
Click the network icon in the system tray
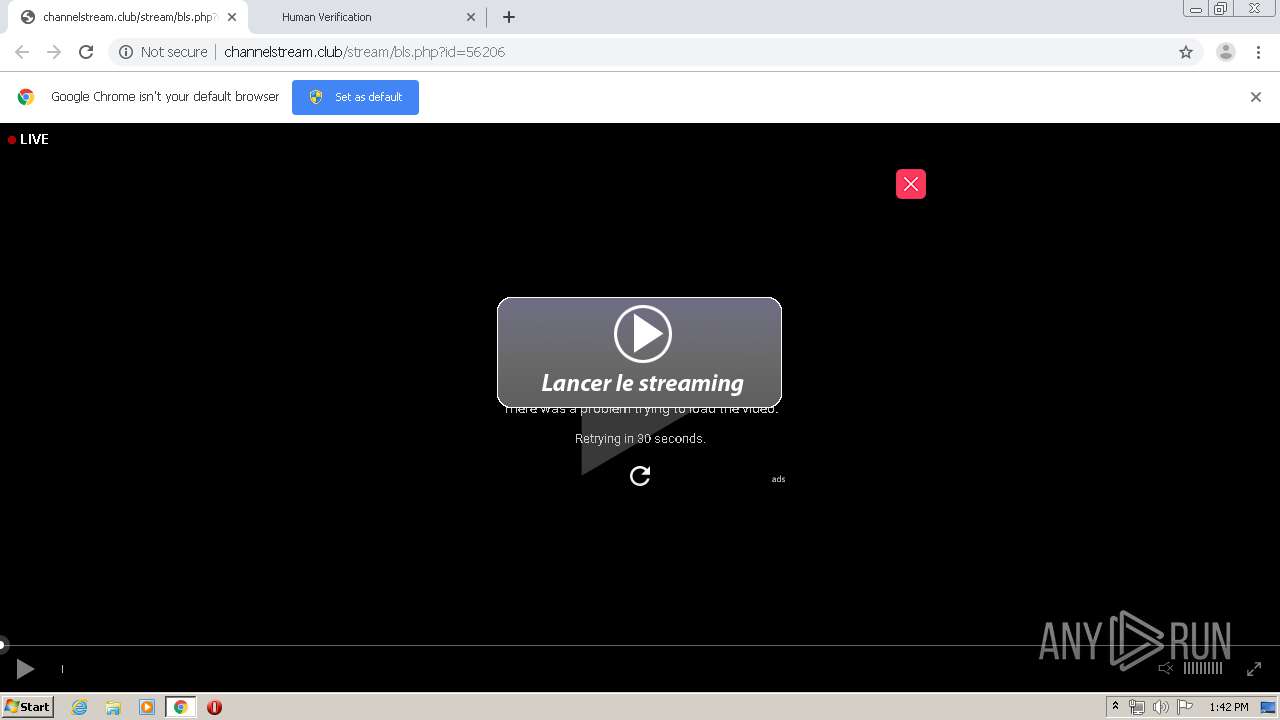click(1137, 707)
